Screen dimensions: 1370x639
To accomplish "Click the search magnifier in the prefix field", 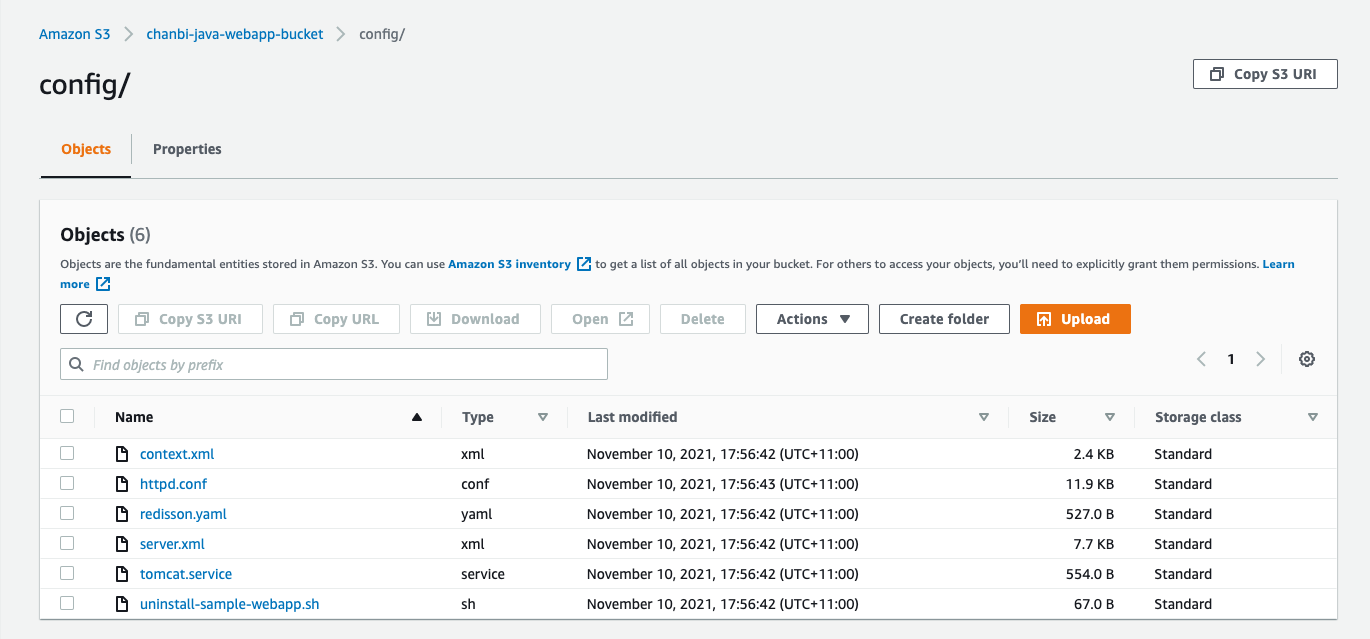I will tap(77, 363).
